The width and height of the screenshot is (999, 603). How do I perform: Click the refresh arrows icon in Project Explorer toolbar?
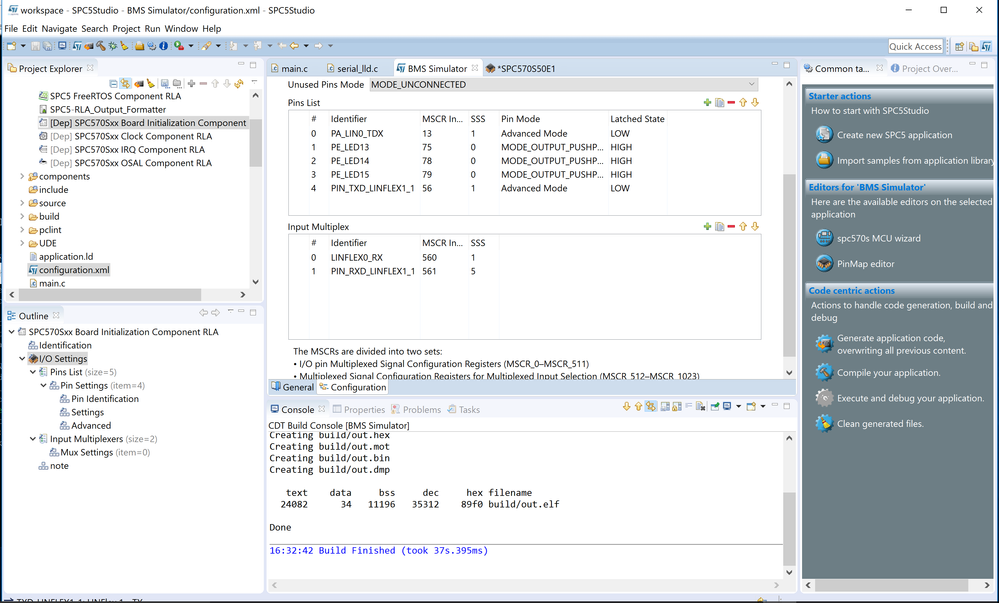[239, 84]
